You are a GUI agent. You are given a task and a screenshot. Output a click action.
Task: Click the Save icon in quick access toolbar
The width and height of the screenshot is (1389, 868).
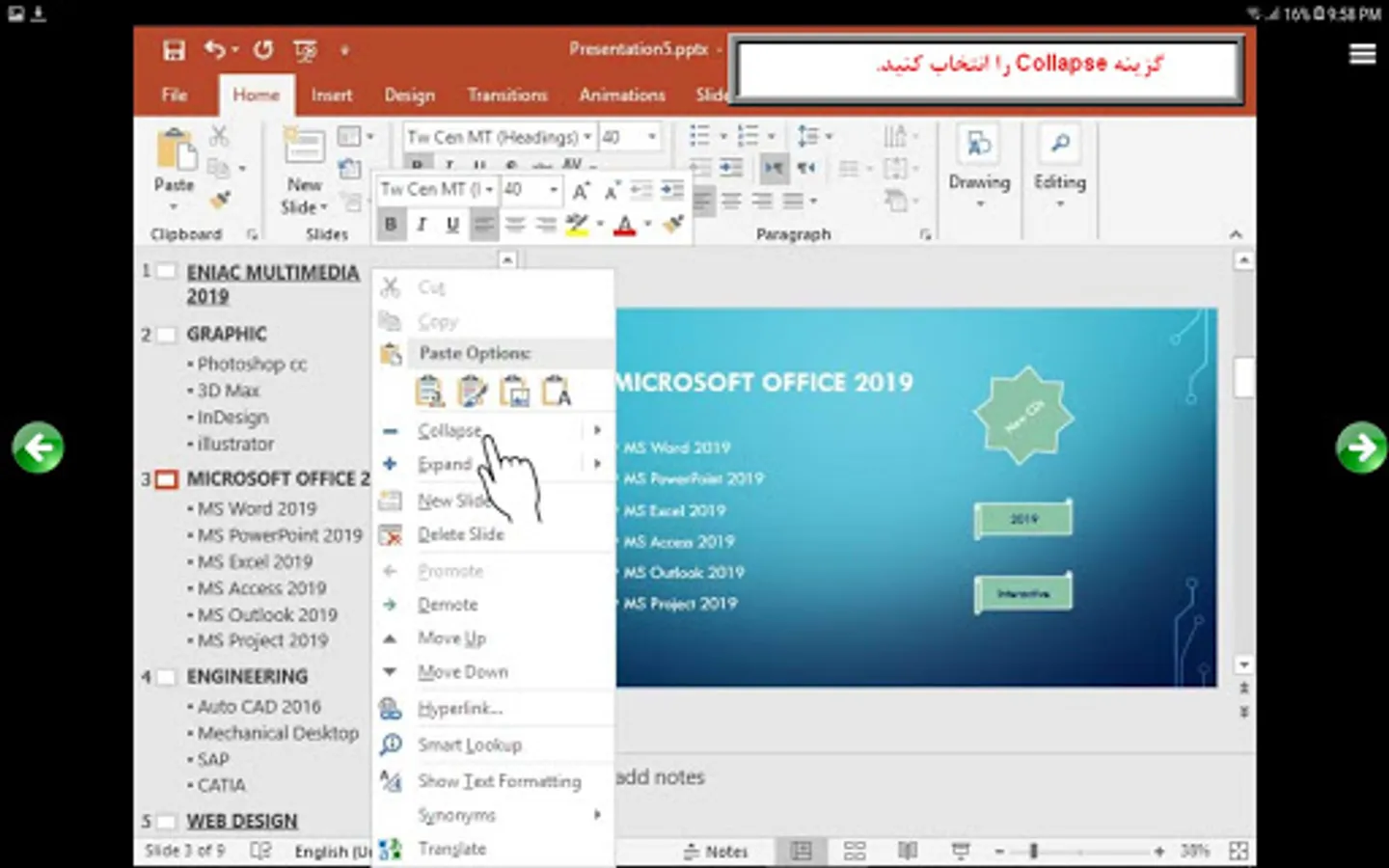coord(174,50)
